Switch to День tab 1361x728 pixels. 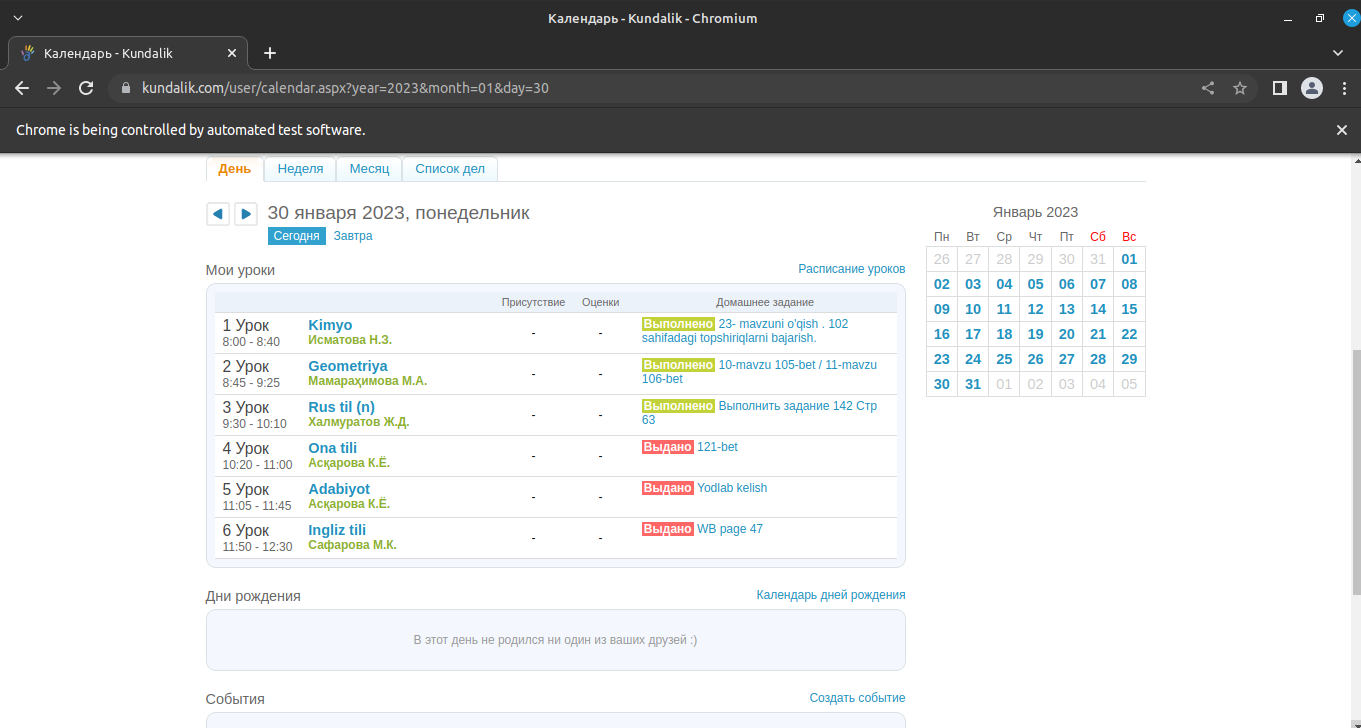(x=235, y=169)
